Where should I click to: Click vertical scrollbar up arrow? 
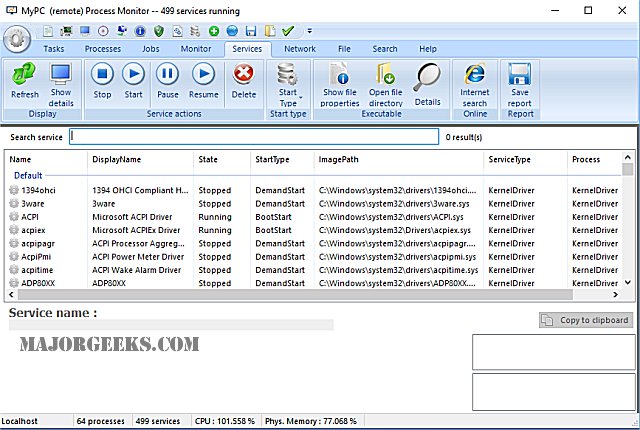(x=628, y=157)
